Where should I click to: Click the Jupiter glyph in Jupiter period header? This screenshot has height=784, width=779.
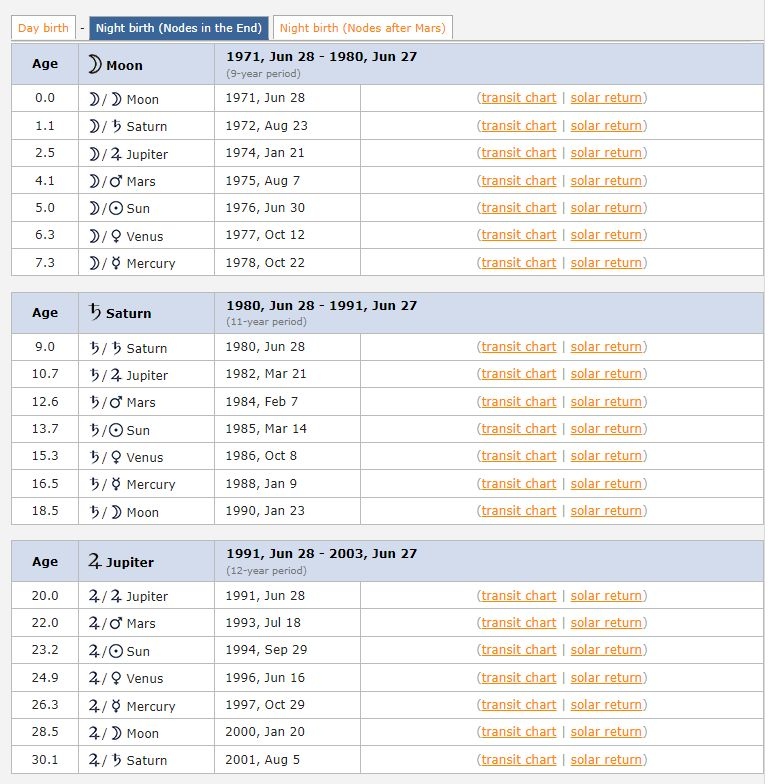pos(95,561)
